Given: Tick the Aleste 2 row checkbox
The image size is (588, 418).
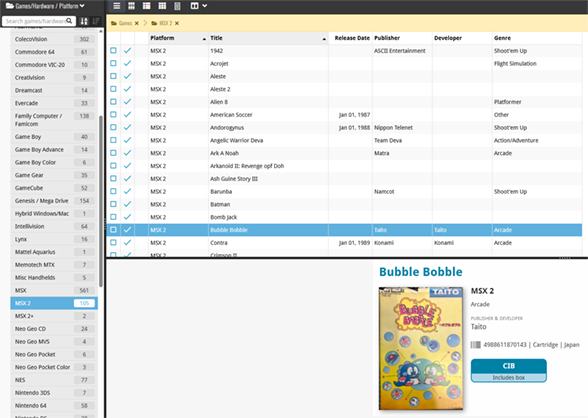Looking at the screenshot, I should (113, 89).
